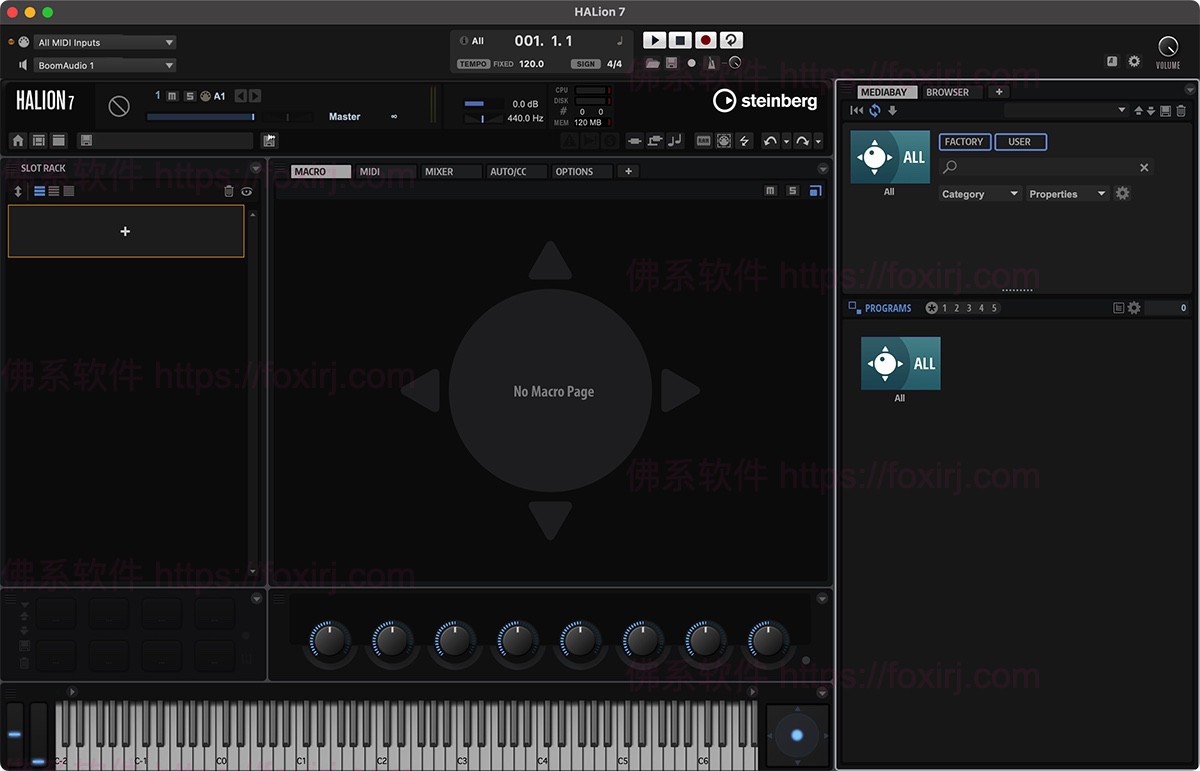The width and height of the screenshot is (1200, 771).
Task: Open the MediaBay filter settings gear icon
Action: [1122, 192]
